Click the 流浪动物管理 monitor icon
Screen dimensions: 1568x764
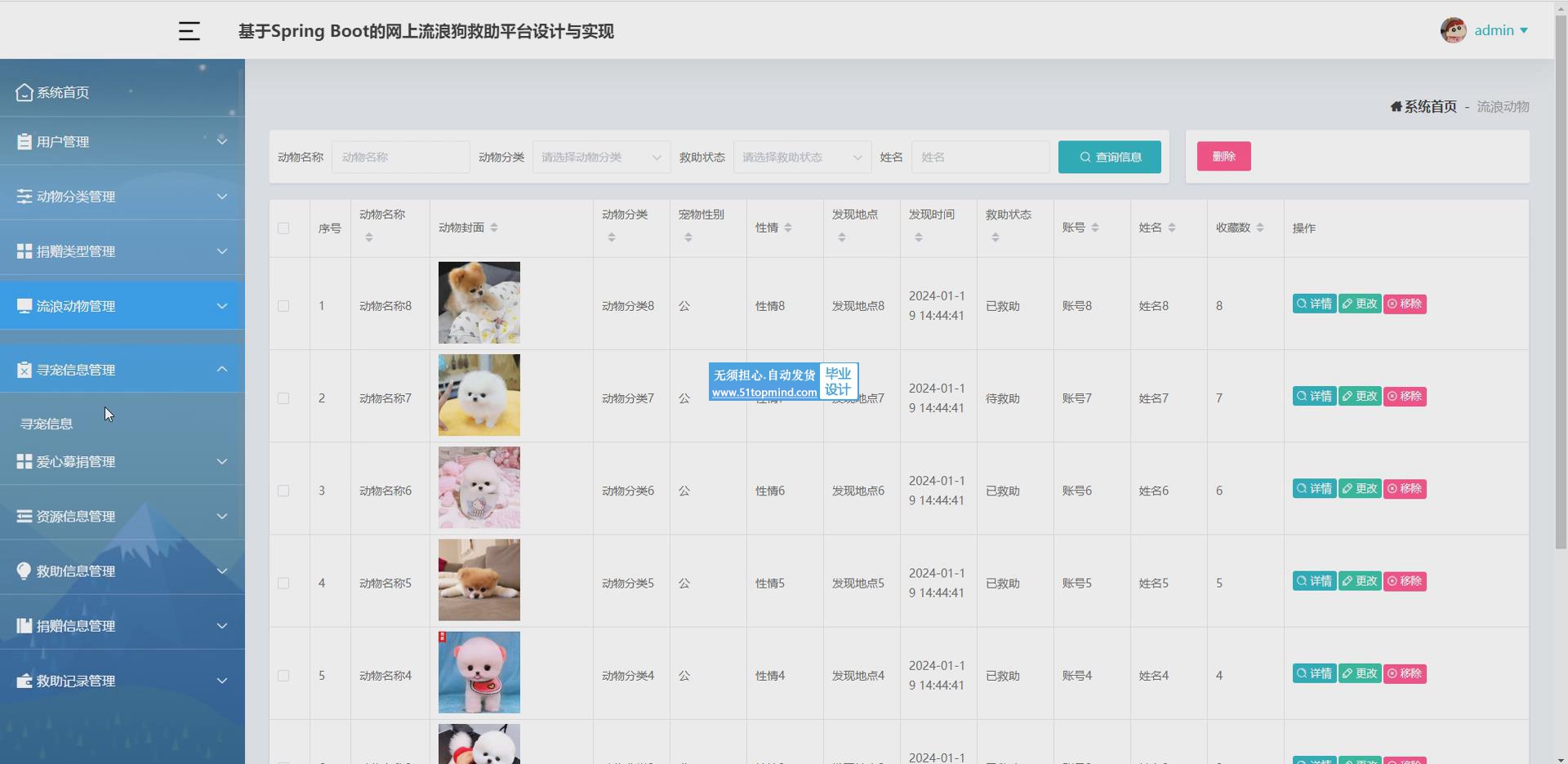click(24, 305)
